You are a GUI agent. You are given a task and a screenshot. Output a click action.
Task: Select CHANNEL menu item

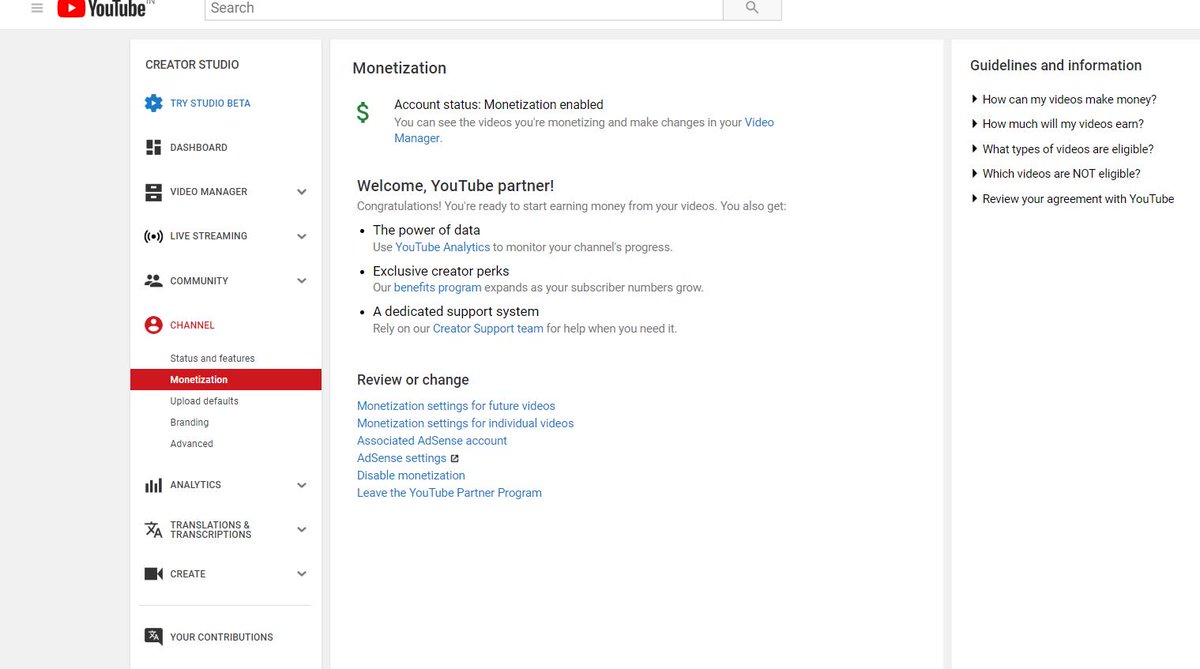click(x=192, y=325)
